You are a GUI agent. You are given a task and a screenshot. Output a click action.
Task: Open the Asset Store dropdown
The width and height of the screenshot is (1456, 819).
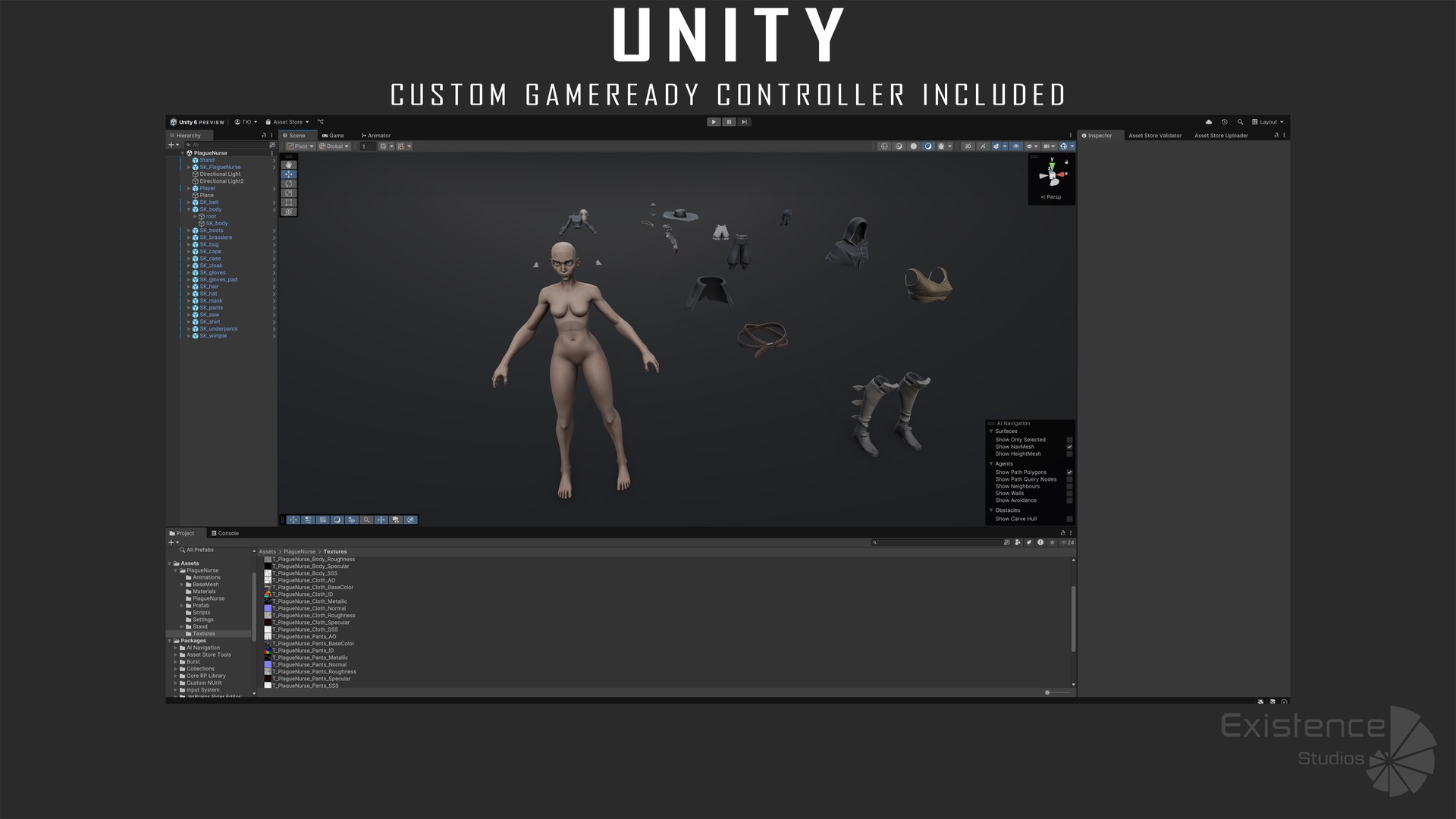point(287,122)
